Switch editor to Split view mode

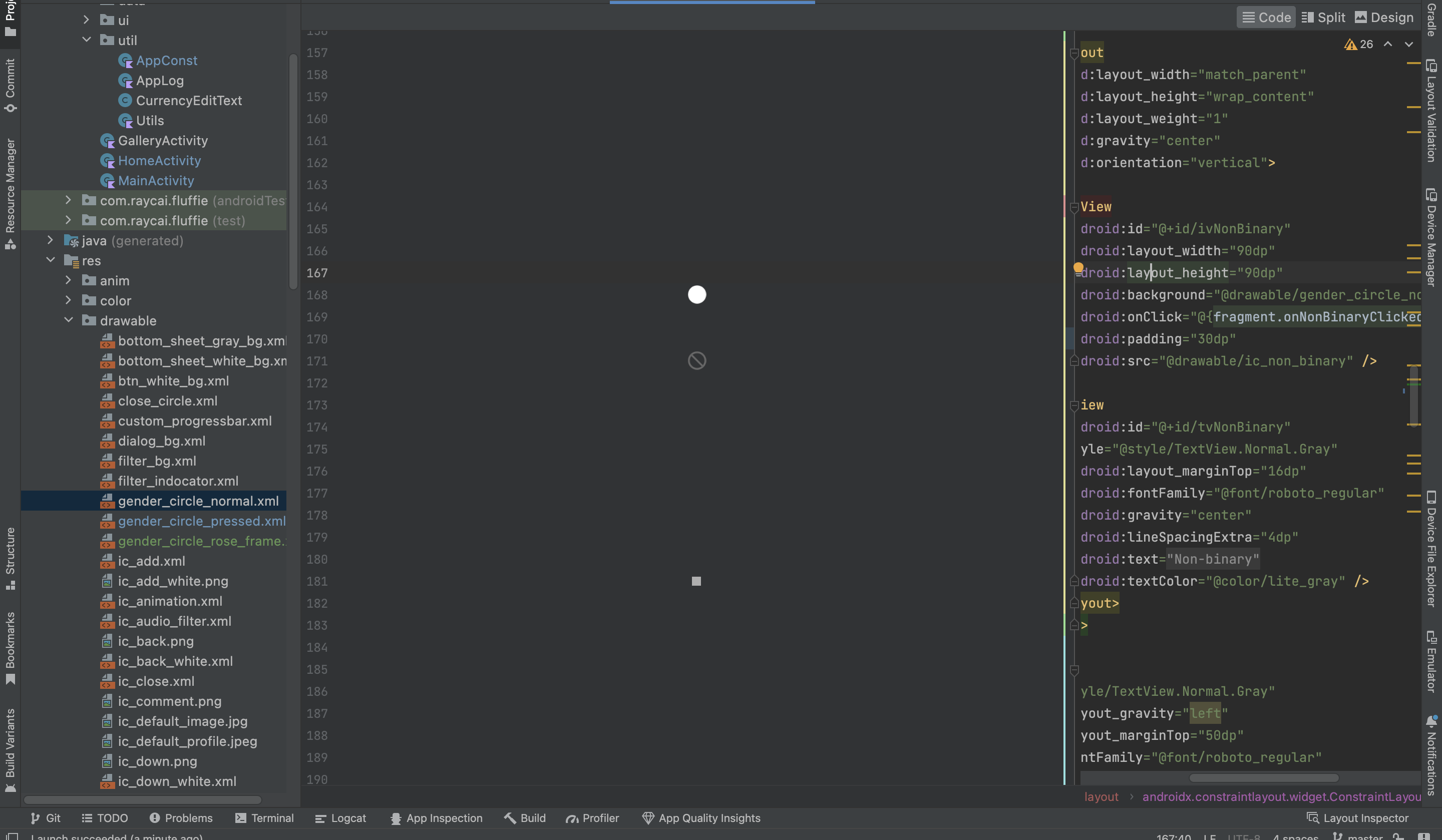coord(1323,18)
